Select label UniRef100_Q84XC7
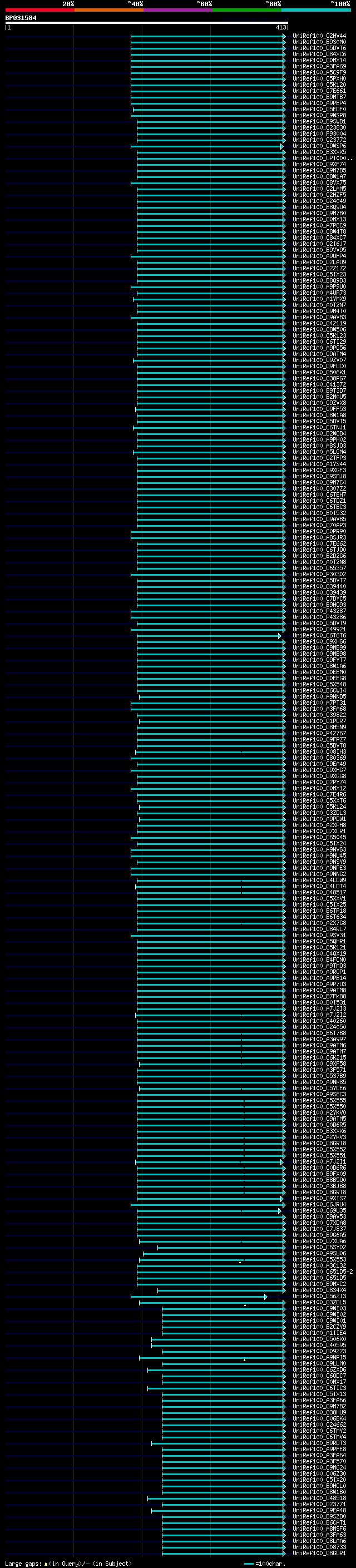This screenshot has width=356, height=1568. coord(319,238)
